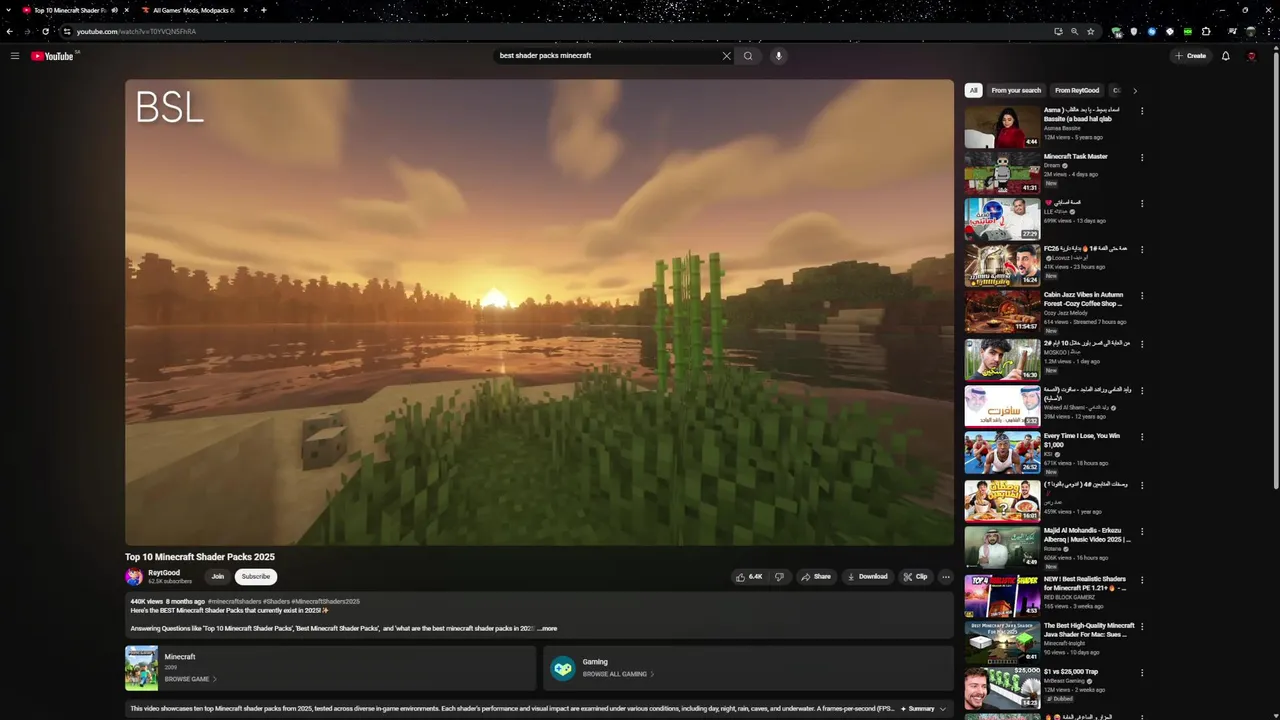Like the video (6.4K thumbs up)

pyautogui.click(x=749, y=576)
